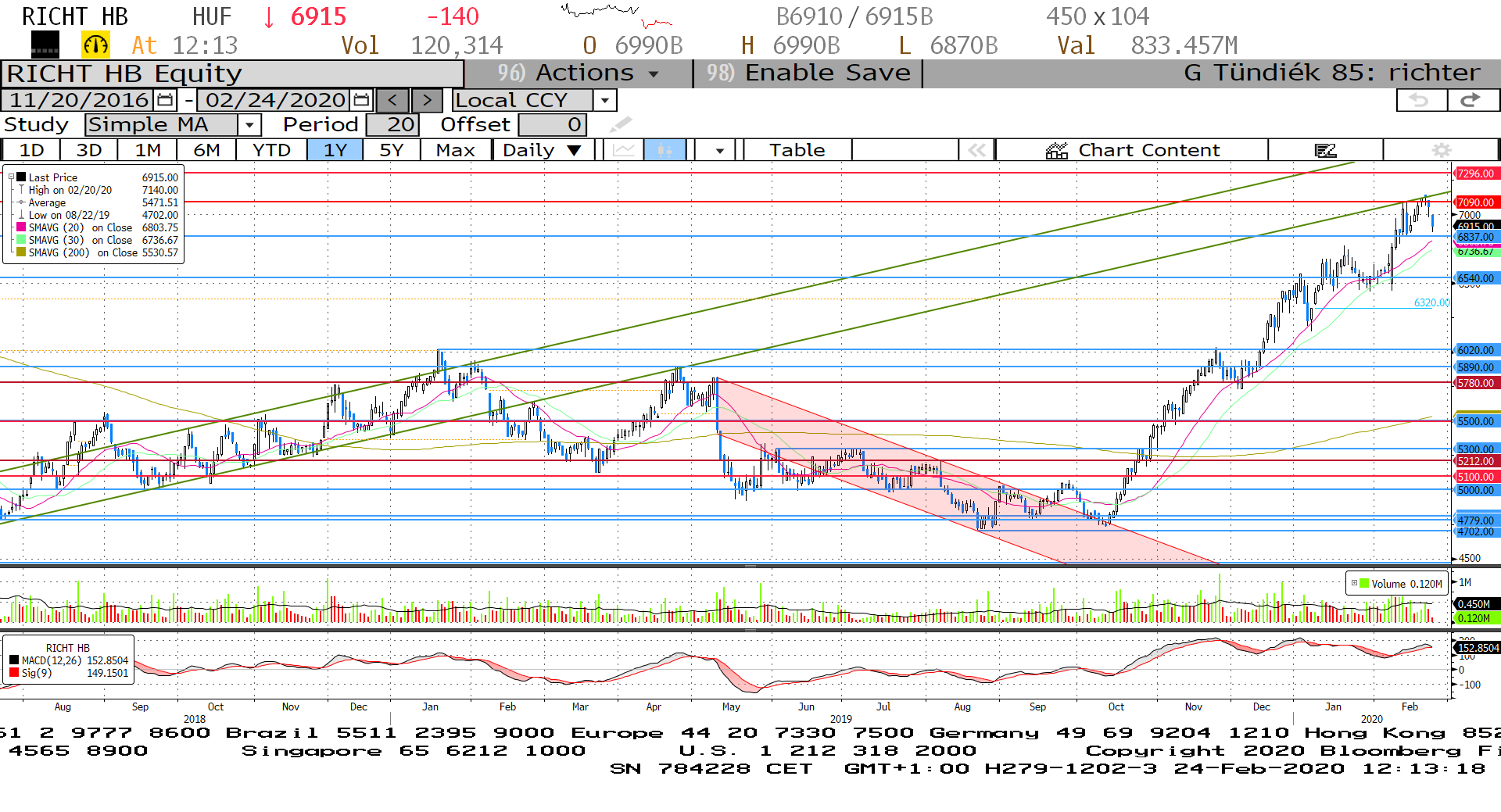Viewport: 1501px width, 812px height.
Task: Select the 1D range tab
Action: pyautogui.click(x=31, y=150)
